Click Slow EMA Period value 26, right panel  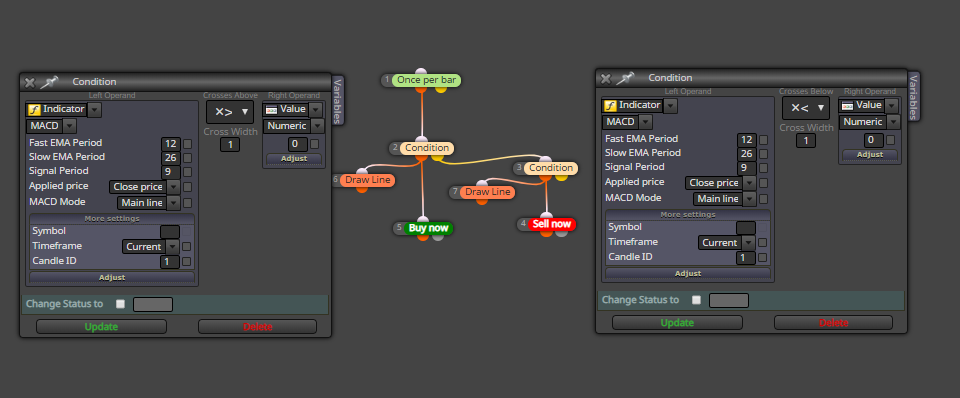[x=747, y=154]
